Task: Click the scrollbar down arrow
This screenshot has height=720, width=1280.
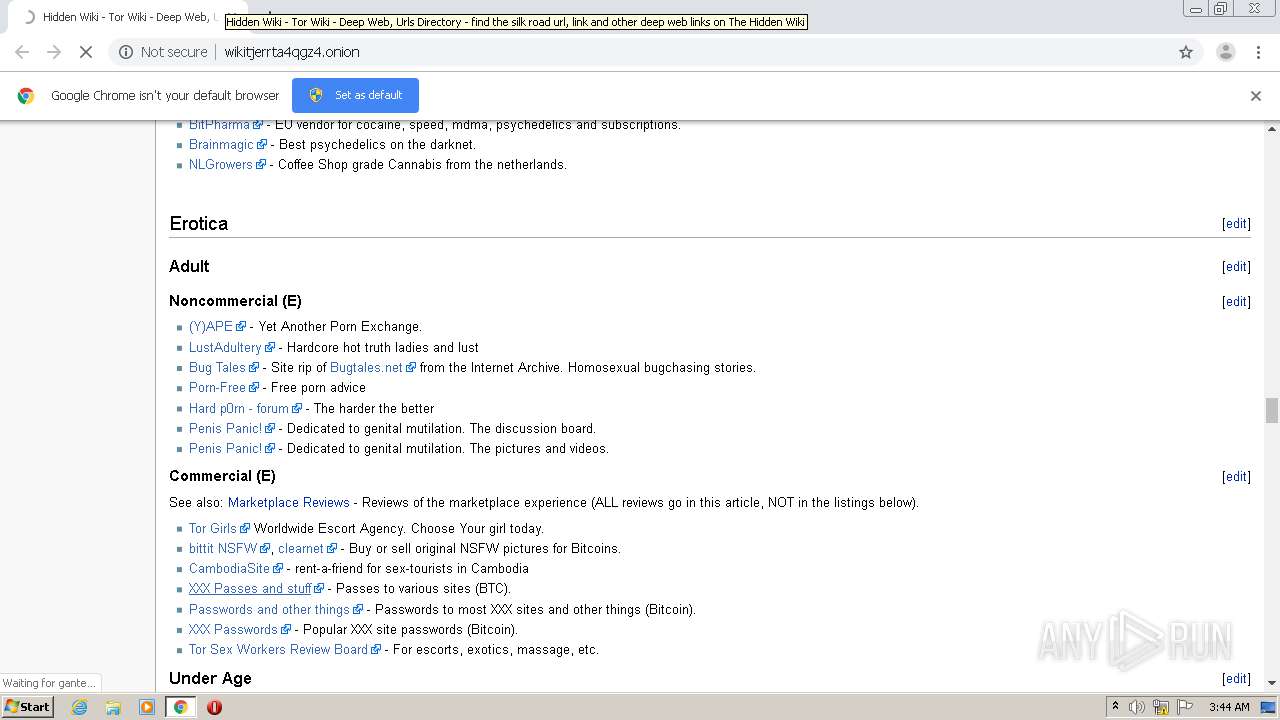Action: pyautogui.click(x=1272, y=682)
